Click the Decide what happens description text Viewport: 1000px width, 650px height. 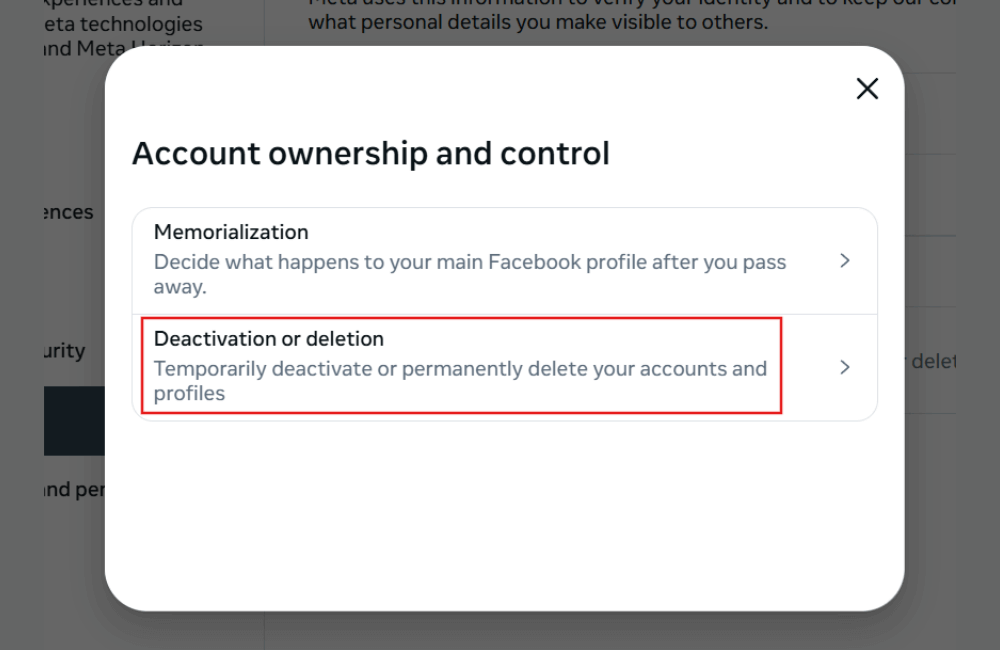coord(470,273)
